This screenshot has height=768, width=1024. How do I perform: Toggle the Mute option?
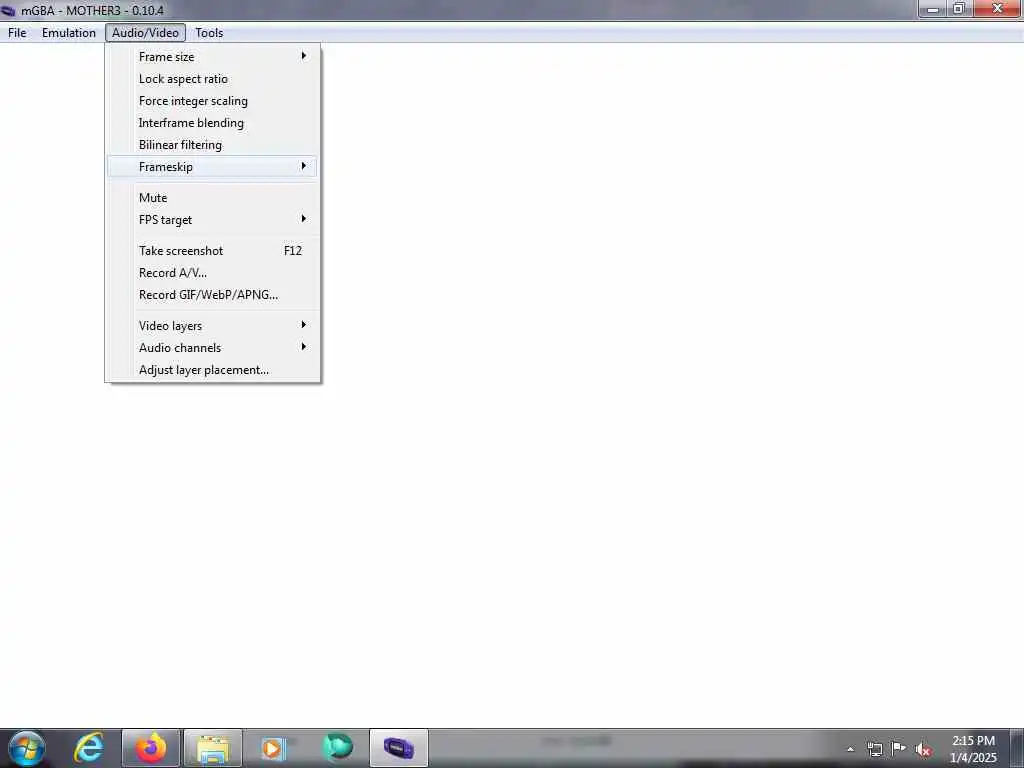coord(213,198)
